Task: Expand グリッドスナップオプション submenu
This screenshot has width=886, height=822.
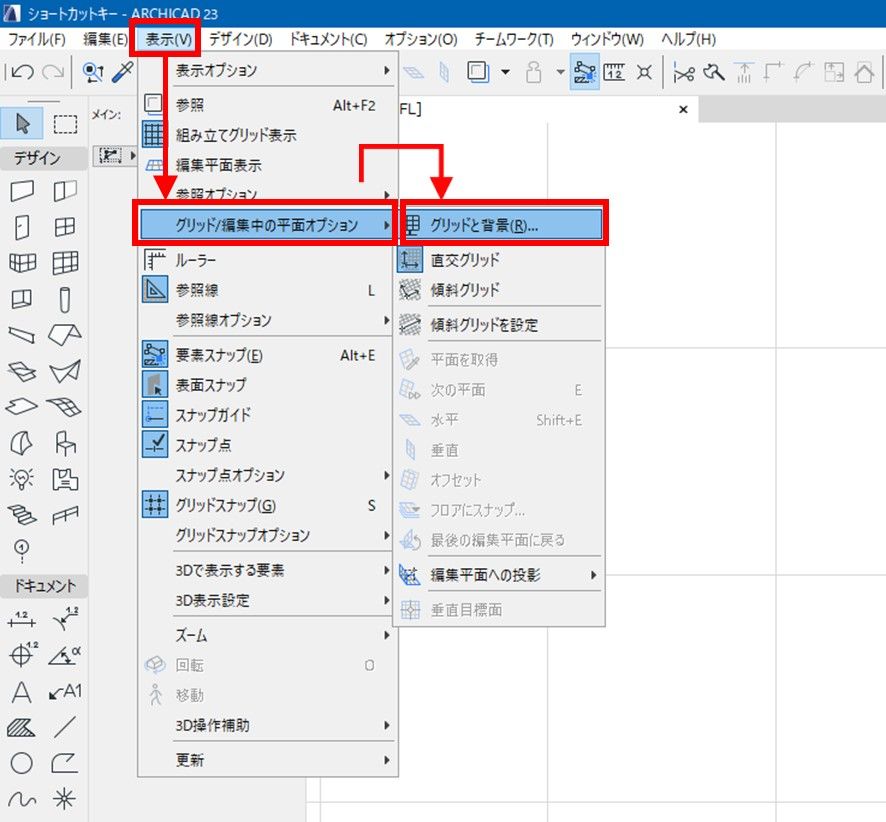Action: tap(268, 534)
